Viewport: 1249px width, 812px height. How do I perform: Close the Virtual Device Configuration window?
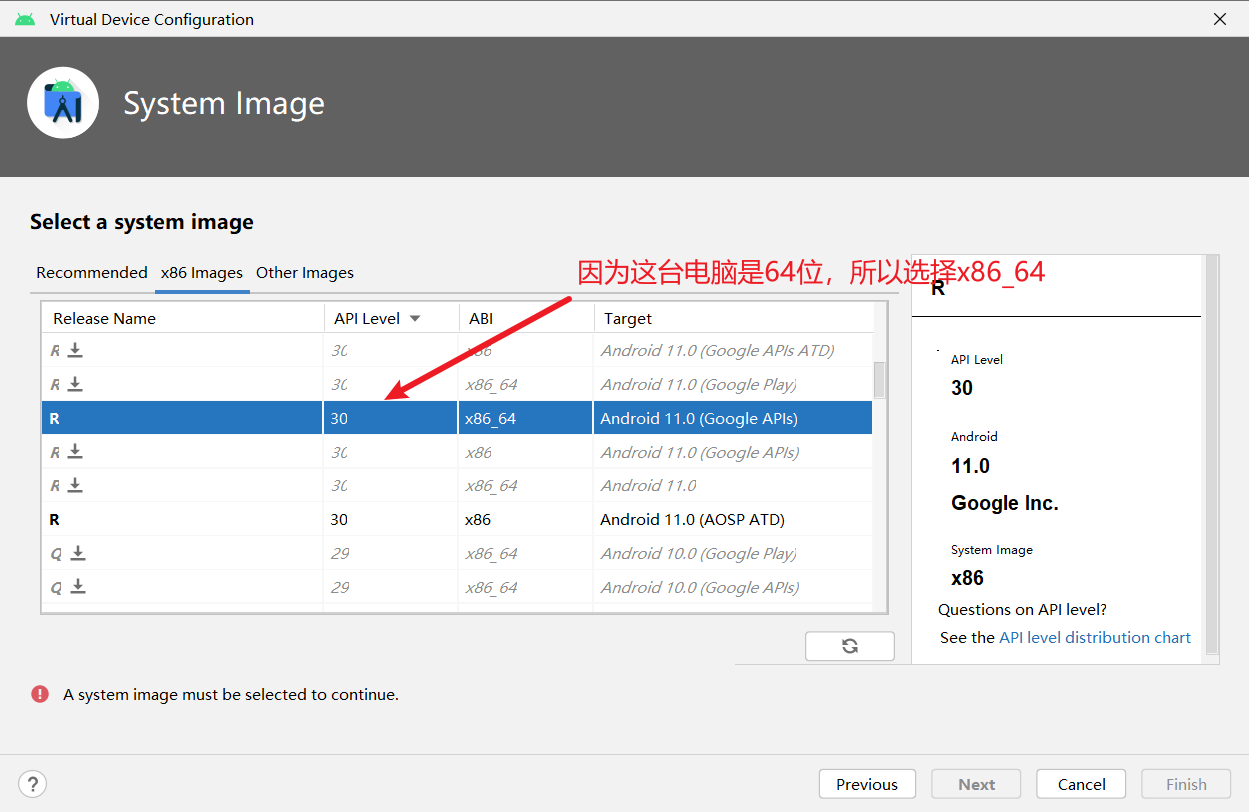(x=1220, y=19)
